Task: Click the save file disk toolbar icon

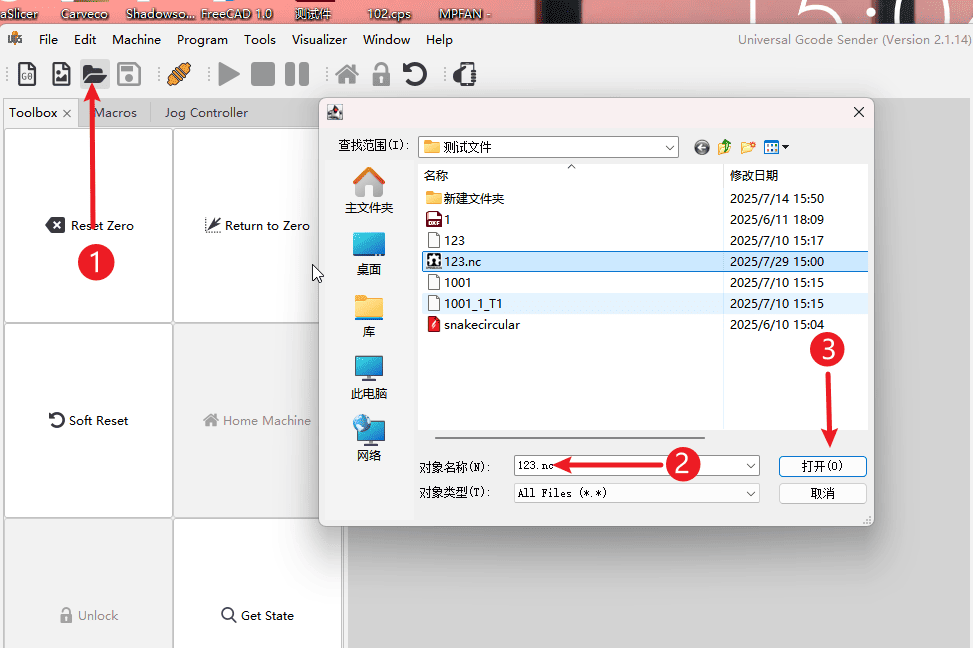Action: point(128,74)
